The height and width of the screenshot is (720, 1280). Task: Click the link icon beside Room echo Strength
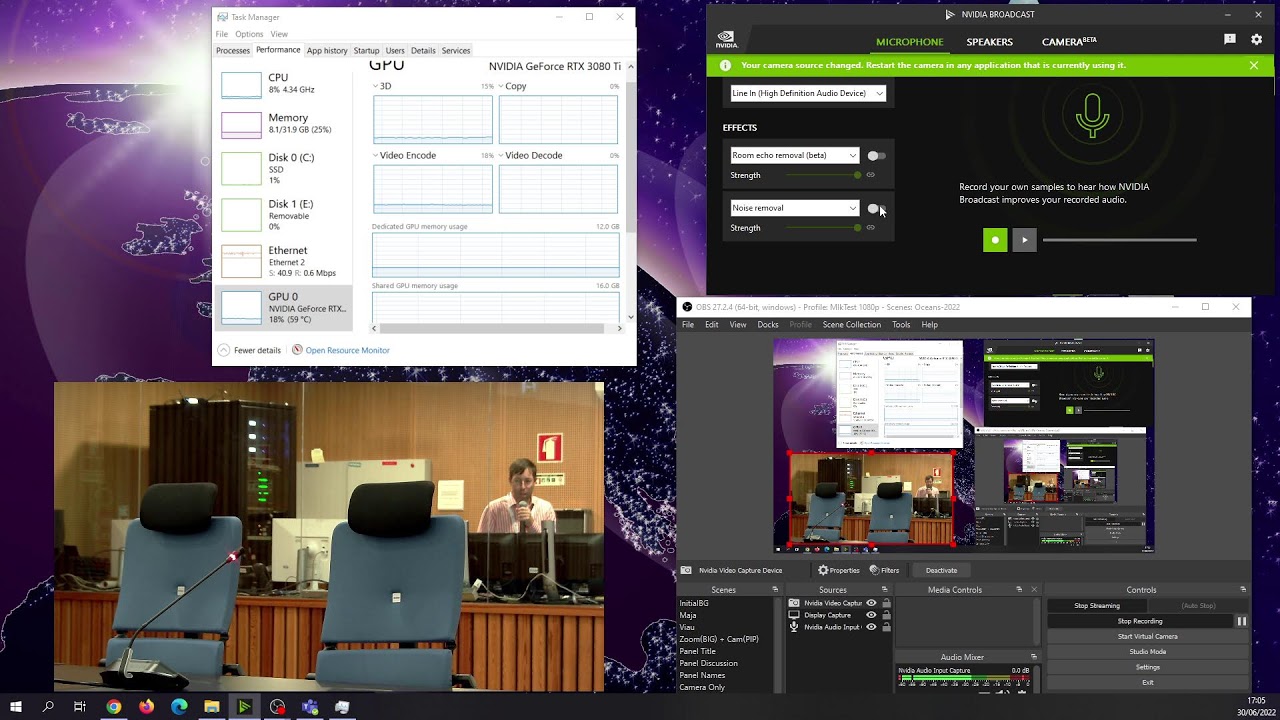click(x=870, y=175)
